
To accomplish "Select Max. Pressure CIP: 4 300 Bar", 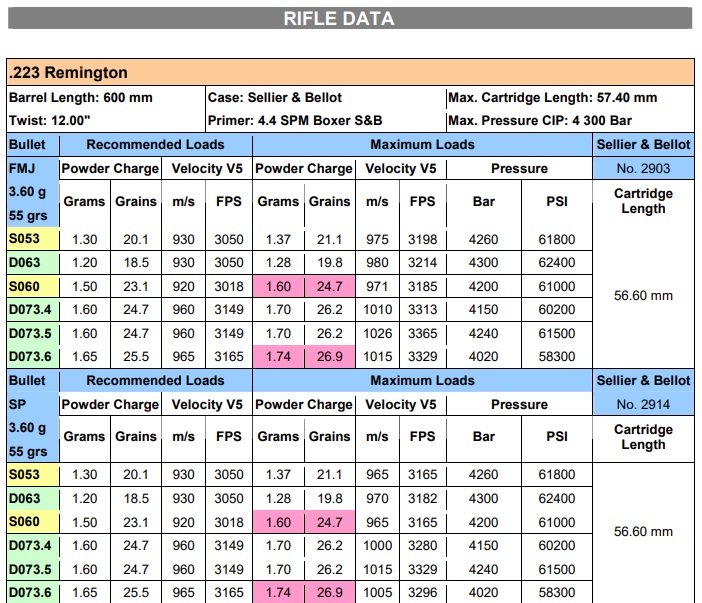I will click(x=540, y=121).
